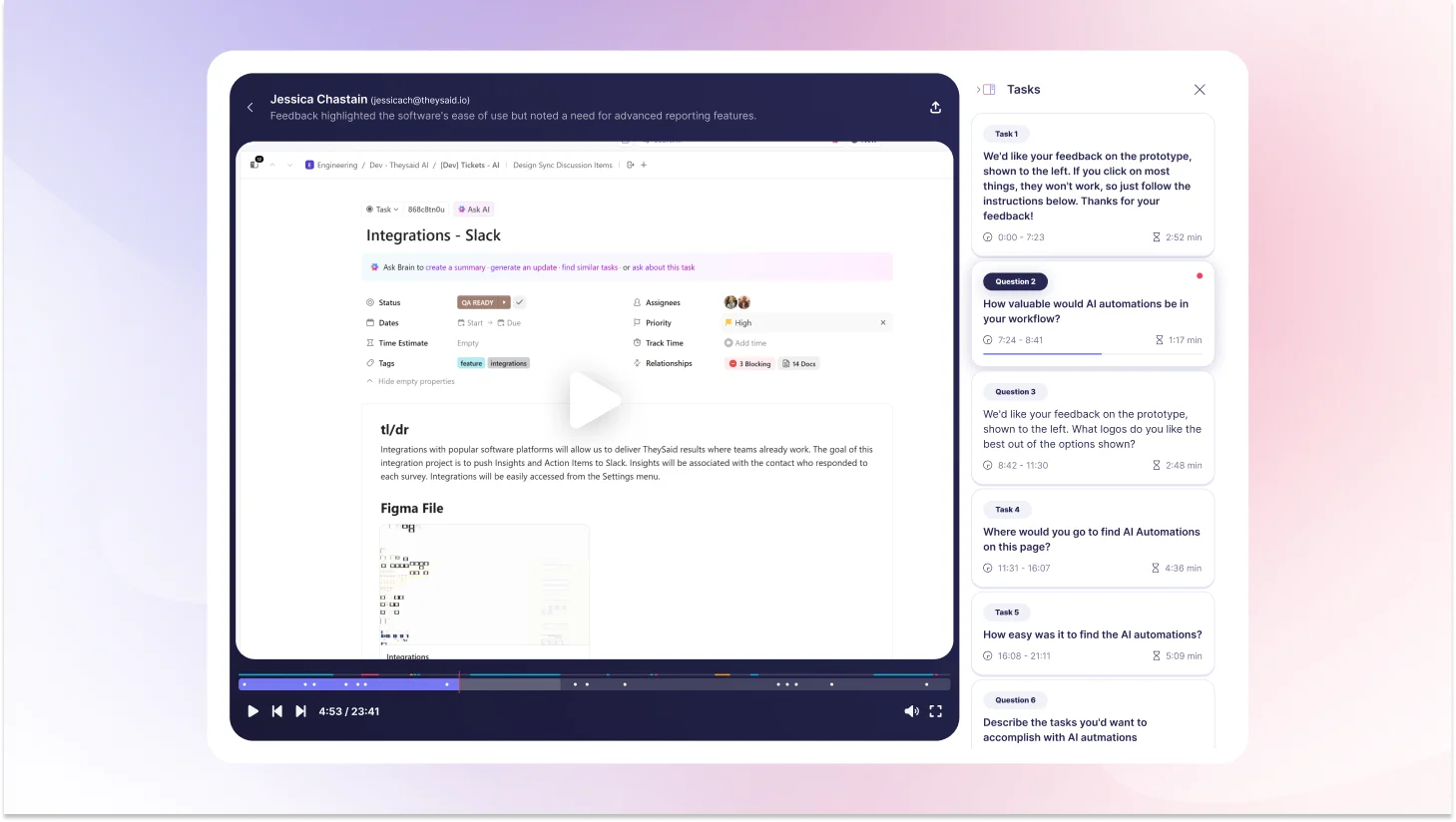Click the 16:08 - 21:11 time range
The width and height of the screenshot is (1456, 822).
coord(1017,656)
